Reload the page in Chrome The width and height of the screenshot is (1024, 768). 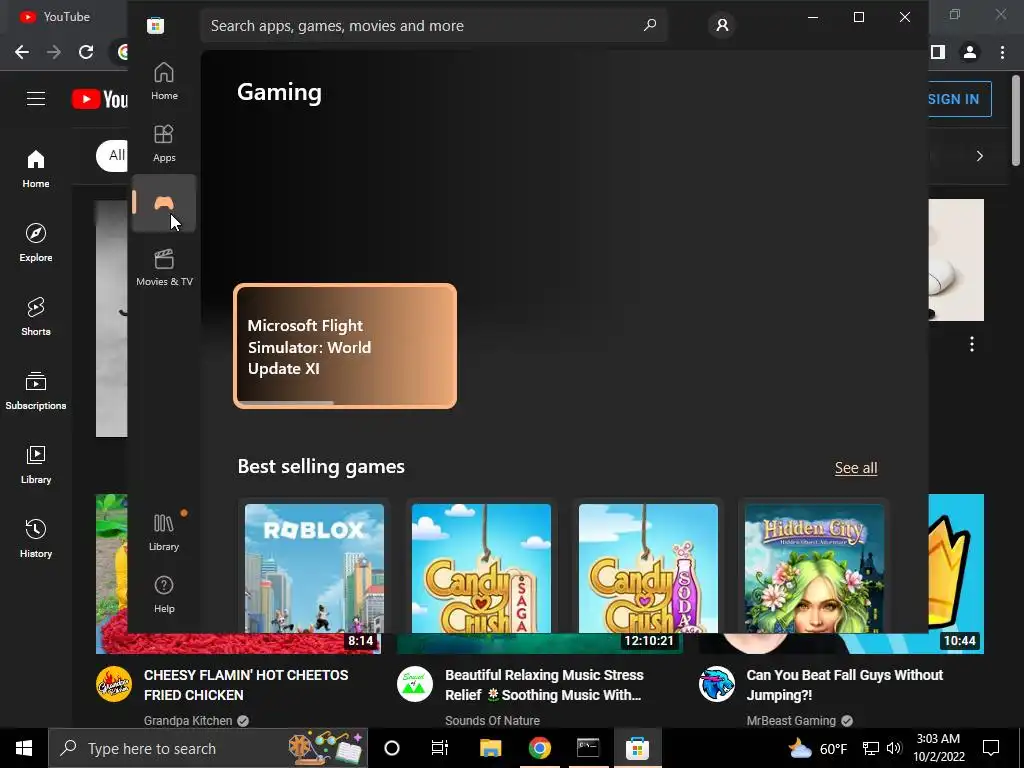(x=86, y=52)
